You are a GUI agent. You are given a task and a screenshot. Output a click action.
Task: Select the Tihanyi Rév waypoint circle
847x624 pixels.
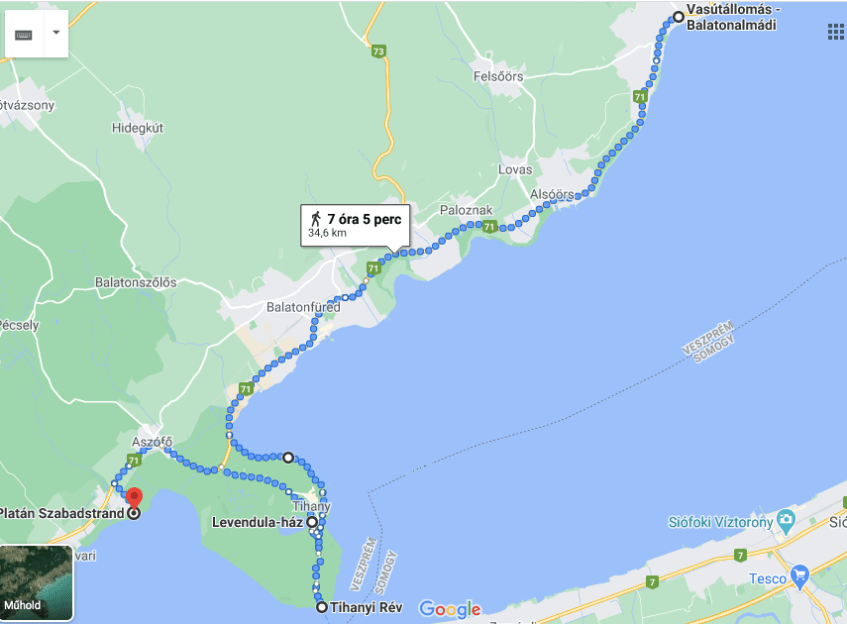point(322,607)
